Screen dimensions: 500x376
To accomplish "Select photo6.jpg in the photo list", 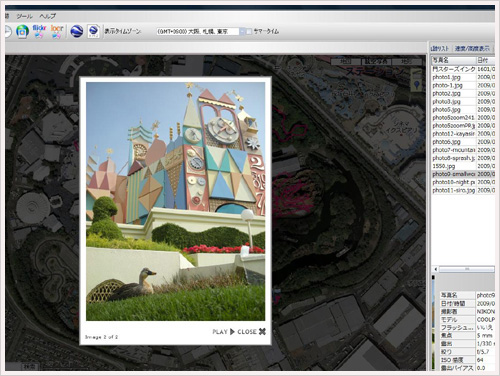I will coord(463,142).
